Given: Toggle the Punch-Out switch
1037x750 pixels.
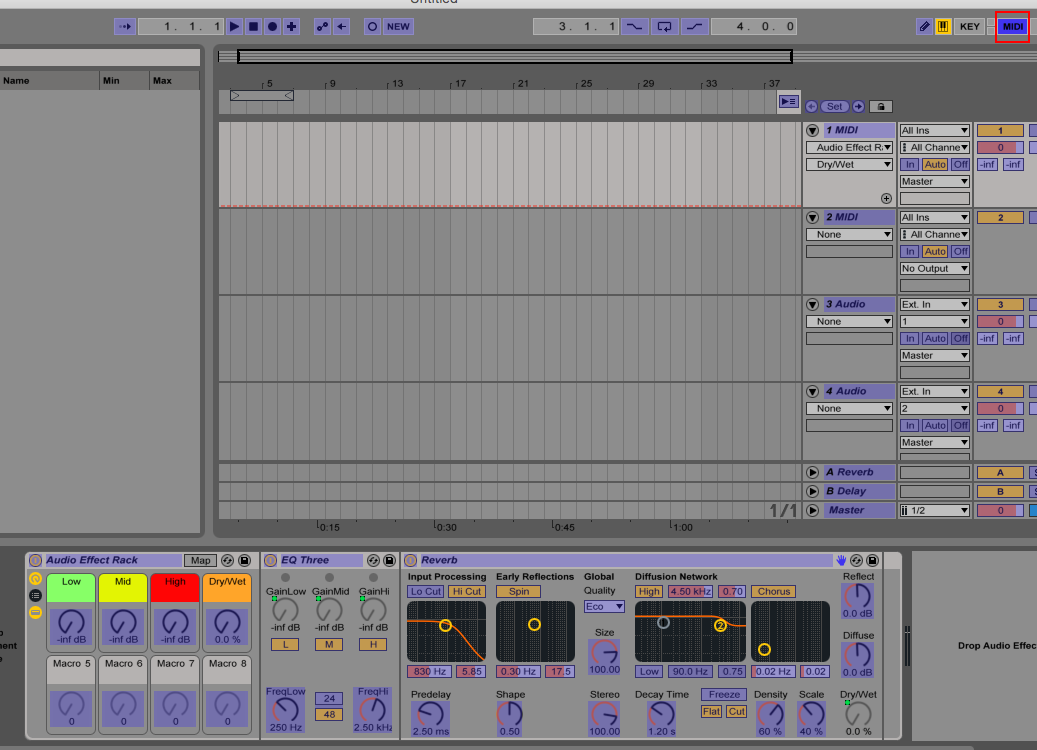Looking at the screenshot, I should click(694, 26).
